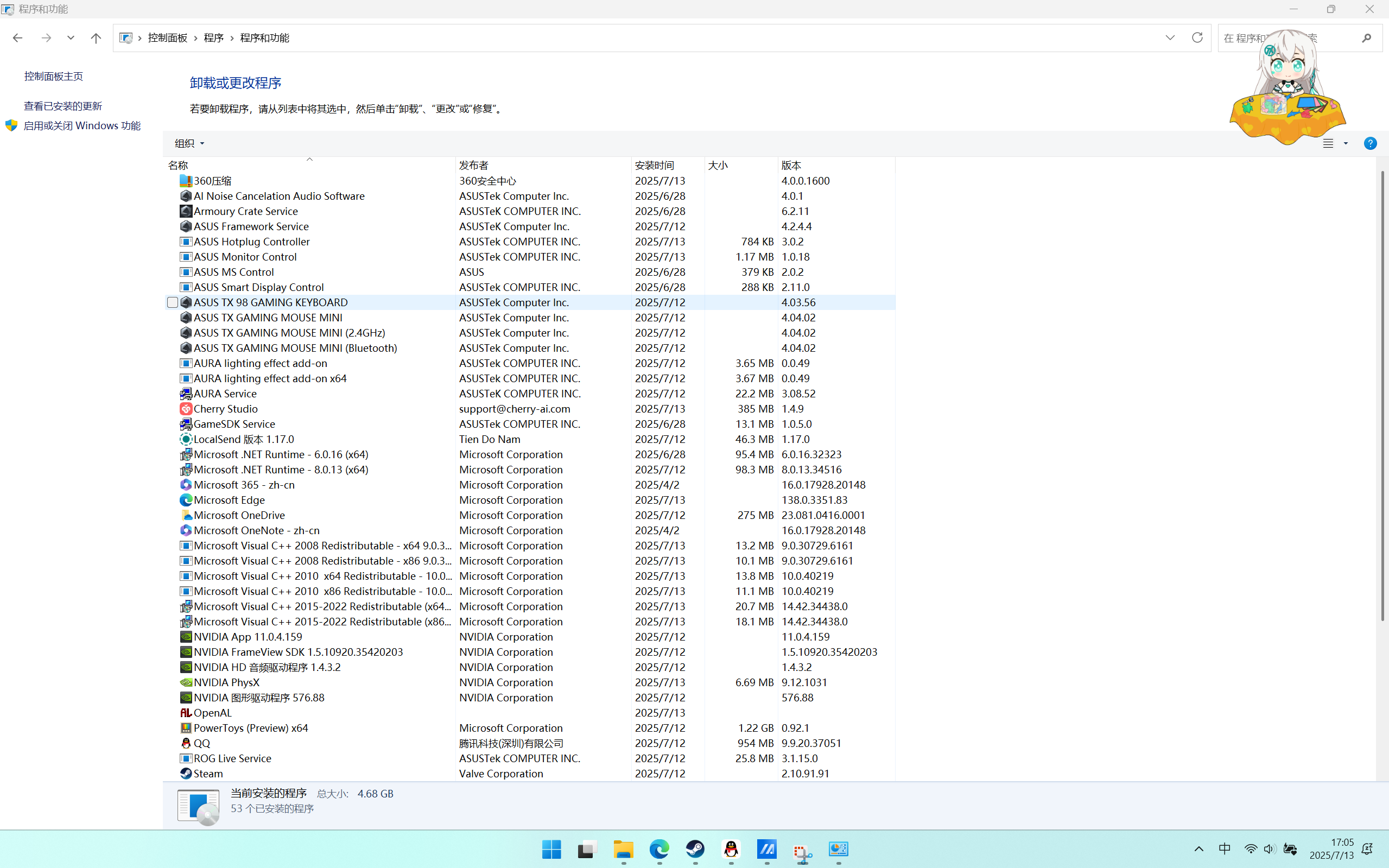Open 启用或关闭 Windows 功能 link
This screenshot has height=868, width=1389.
tap(82, 126)
